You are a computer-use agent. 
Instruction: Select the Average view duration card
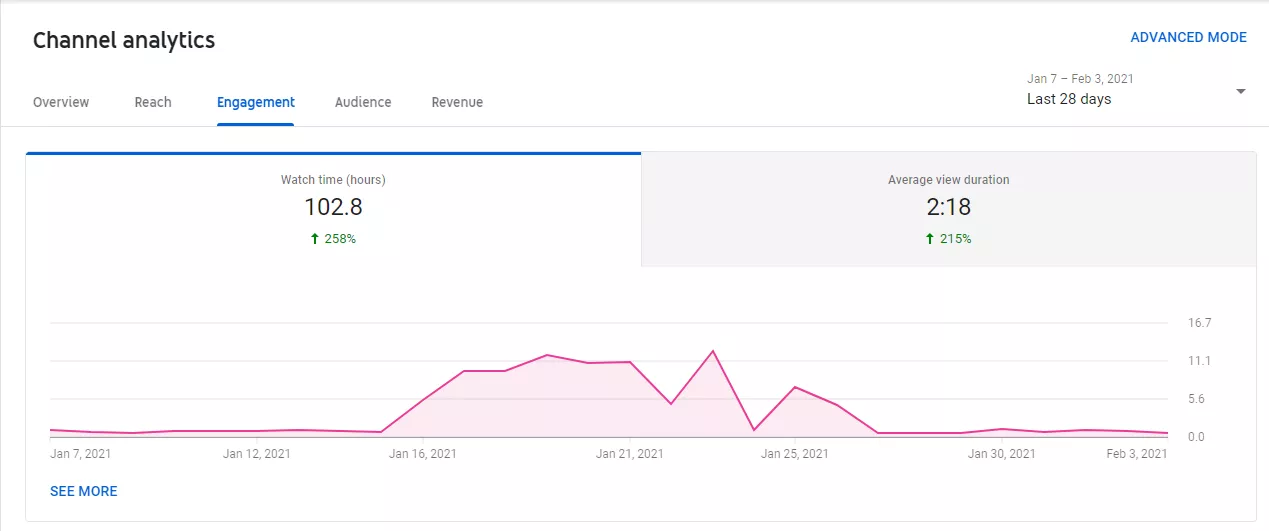948,210
